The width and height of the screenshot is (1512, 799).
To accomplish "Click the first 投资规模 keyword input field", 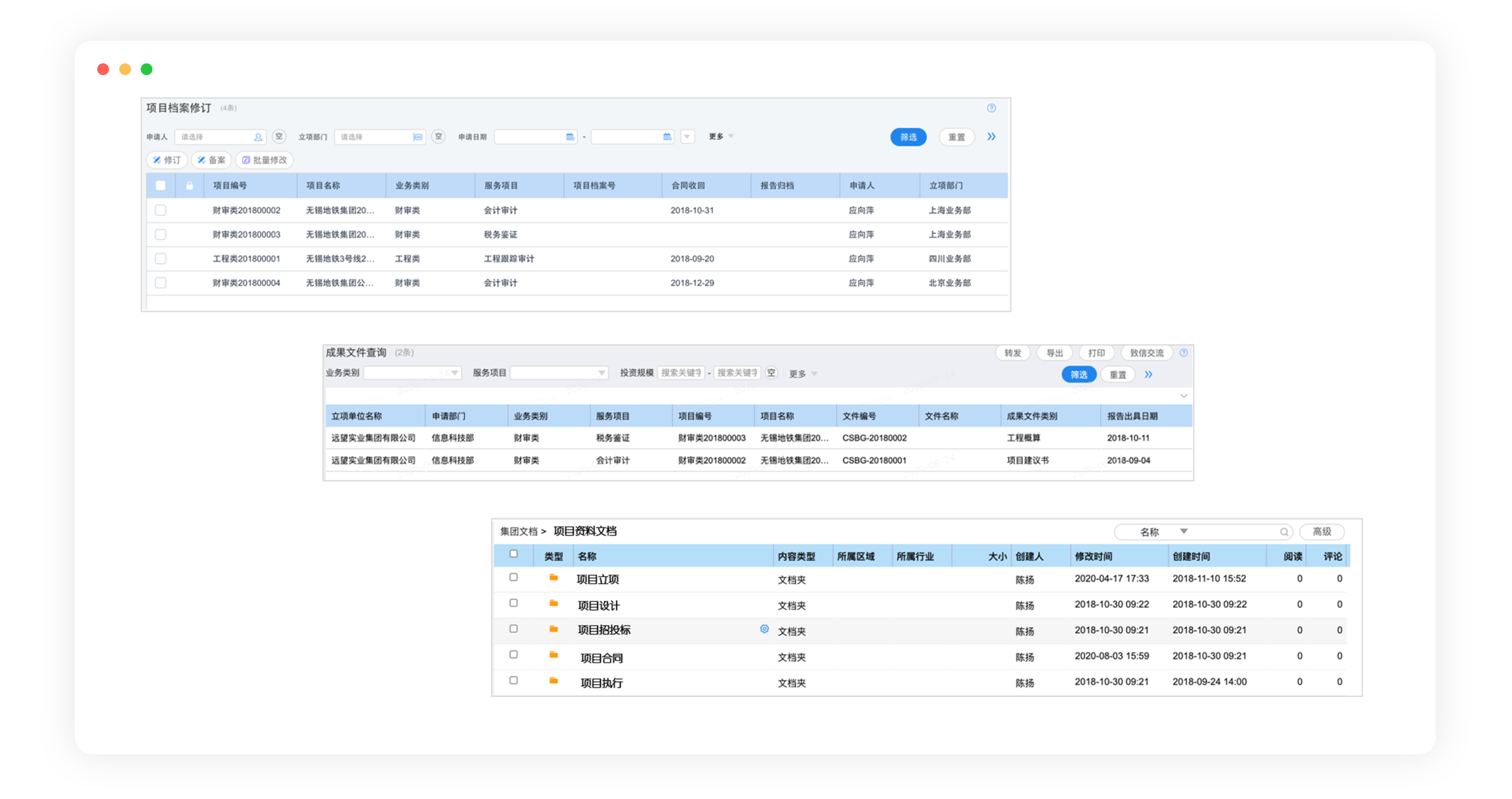I will point(680,373).
